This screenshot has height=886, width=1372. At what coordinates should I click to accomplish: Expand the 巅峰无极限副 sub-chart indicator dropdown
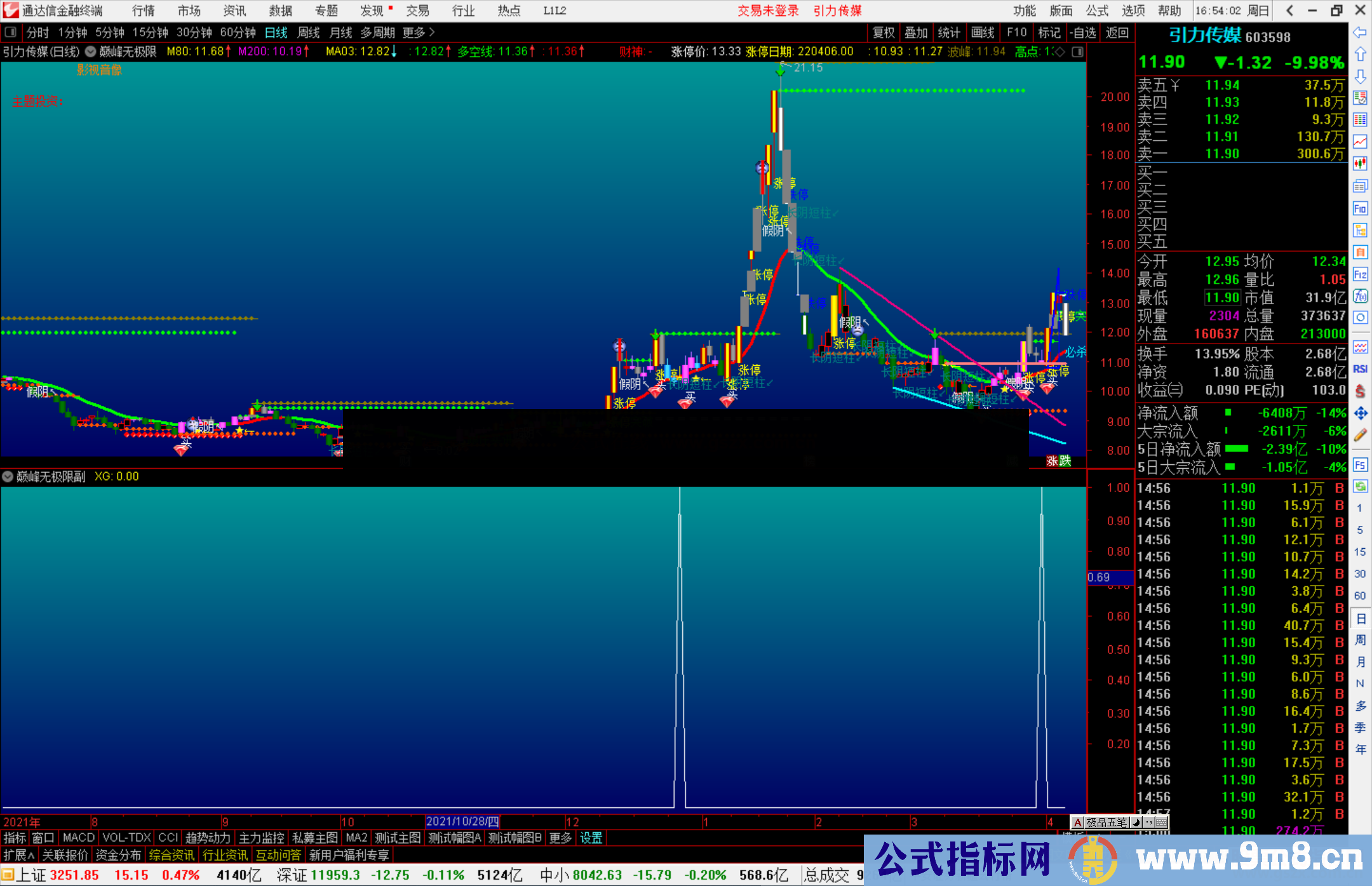(x=8, y=476)
